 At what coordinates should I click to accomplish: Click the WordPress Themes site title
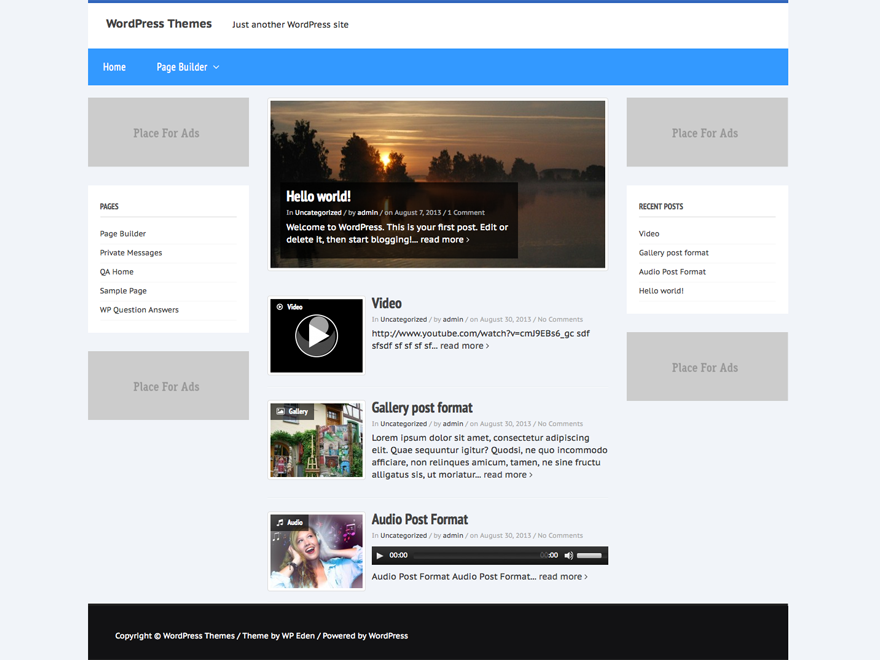point(159,24)
